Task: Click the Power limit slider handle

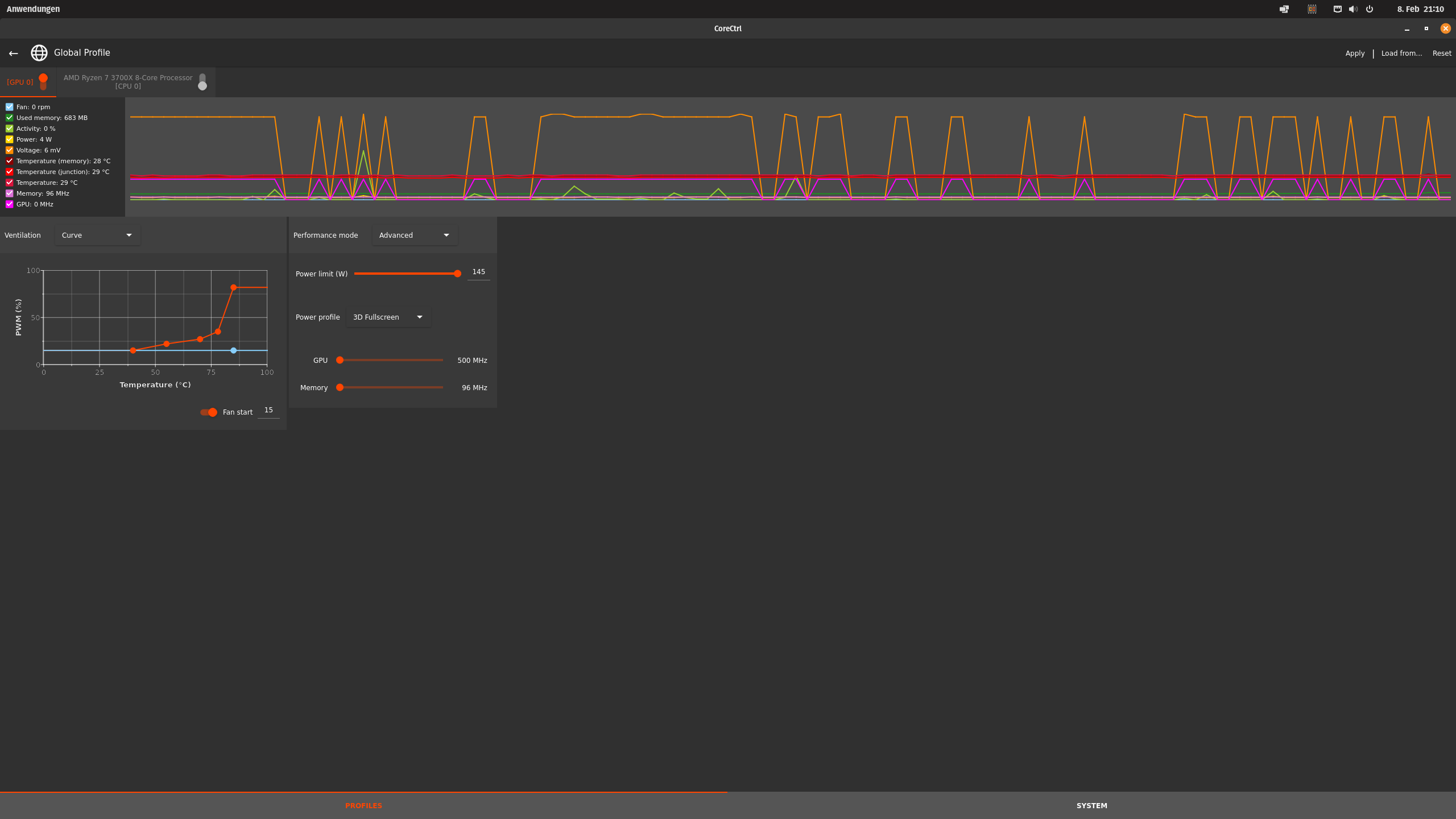Action: click(457, 274)
